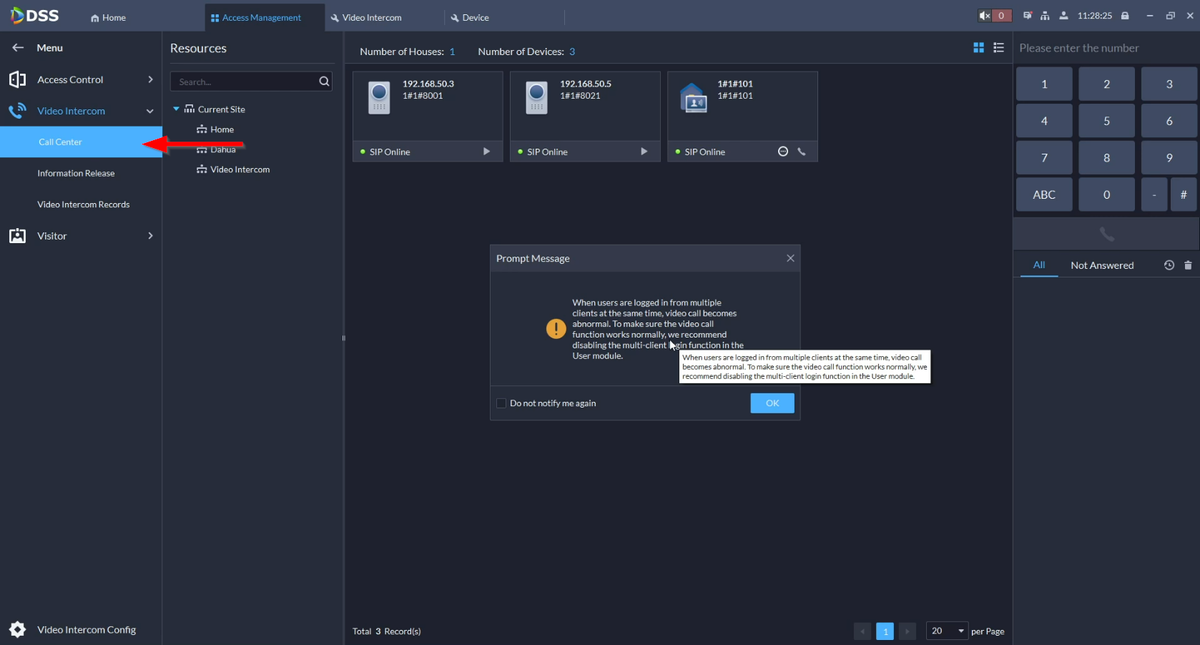Dial keypad digit 3
The width and height of the screenshot is (1200, 645).
[x=1169, y=84]
